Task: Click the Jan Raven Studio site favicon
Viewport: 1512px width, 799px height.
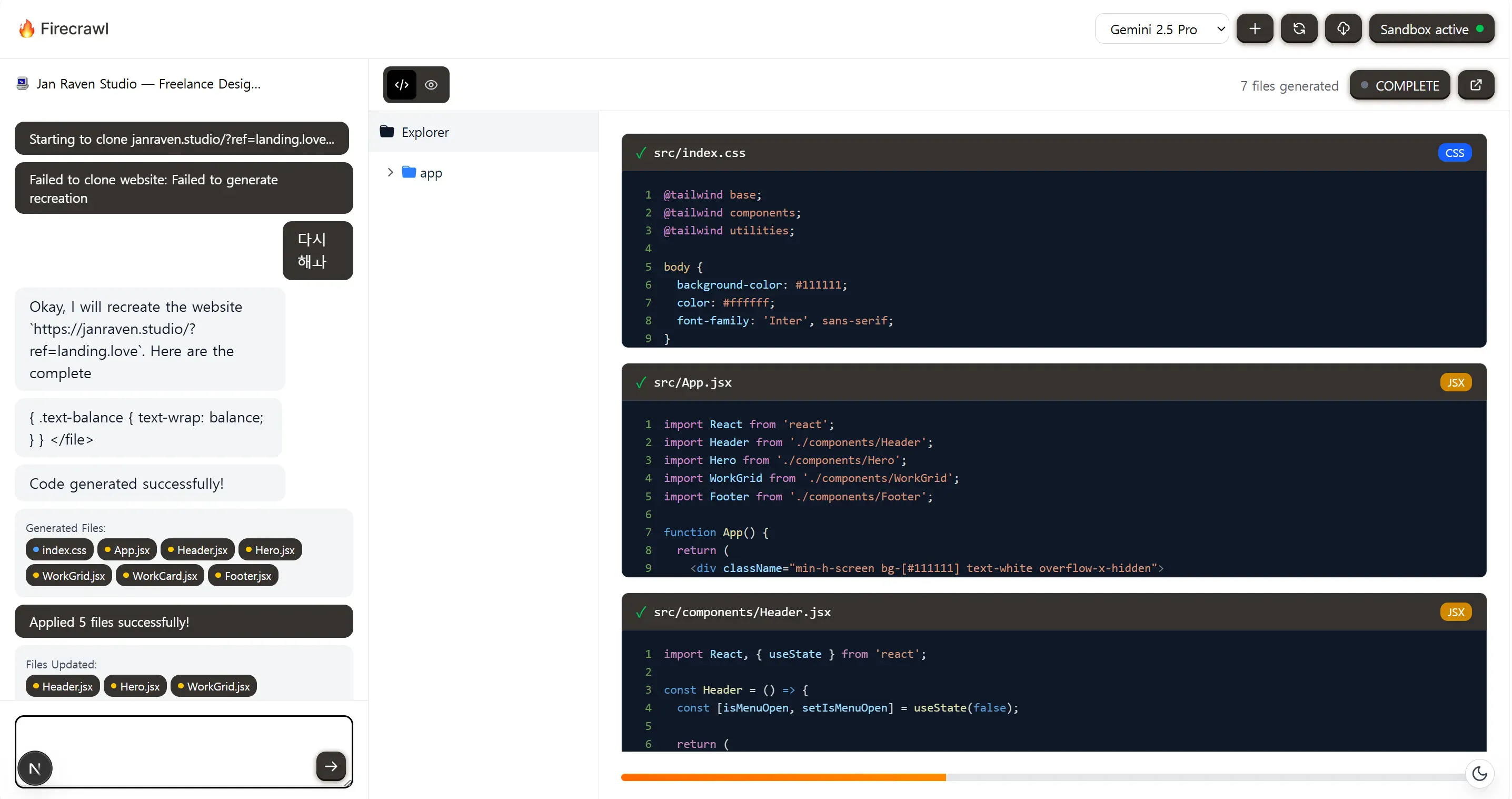Action: pyautogui.click(x=22, y=83)
